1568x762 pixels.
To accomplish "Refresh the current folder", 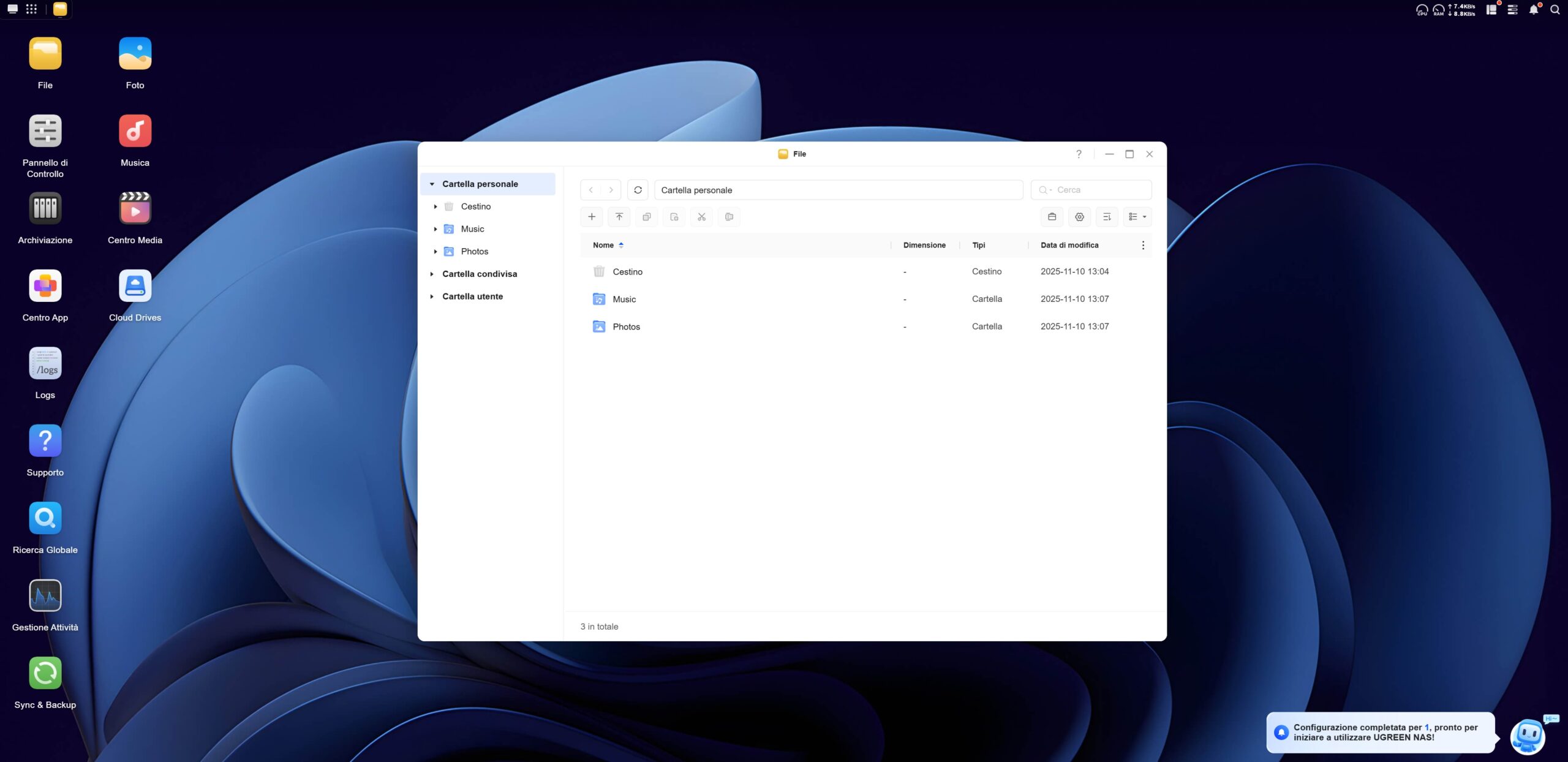I will (x=638, y=190).
